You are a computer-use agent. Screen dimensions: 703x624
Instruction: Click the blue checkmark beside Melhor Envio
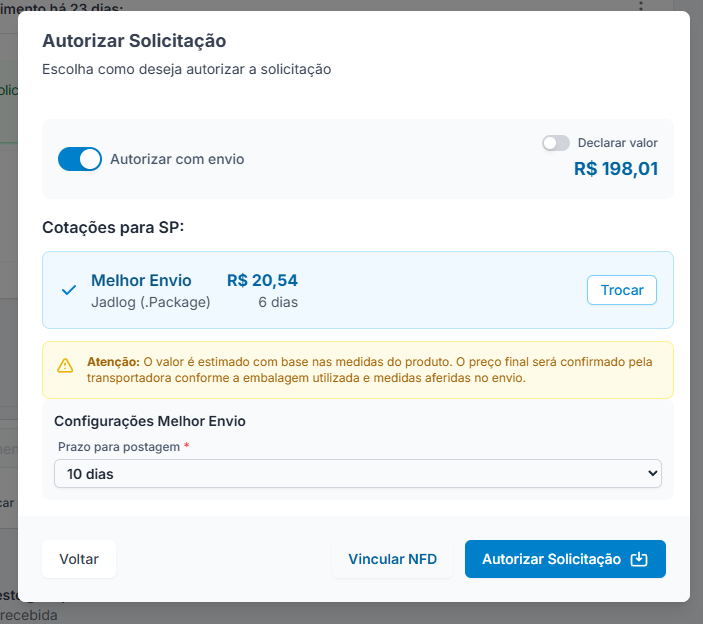pos(69,290)
